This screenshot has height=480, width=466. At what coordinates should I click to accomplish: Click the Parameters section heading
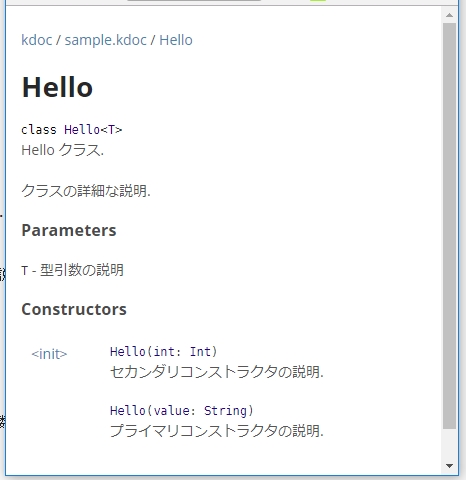point(69,230)
